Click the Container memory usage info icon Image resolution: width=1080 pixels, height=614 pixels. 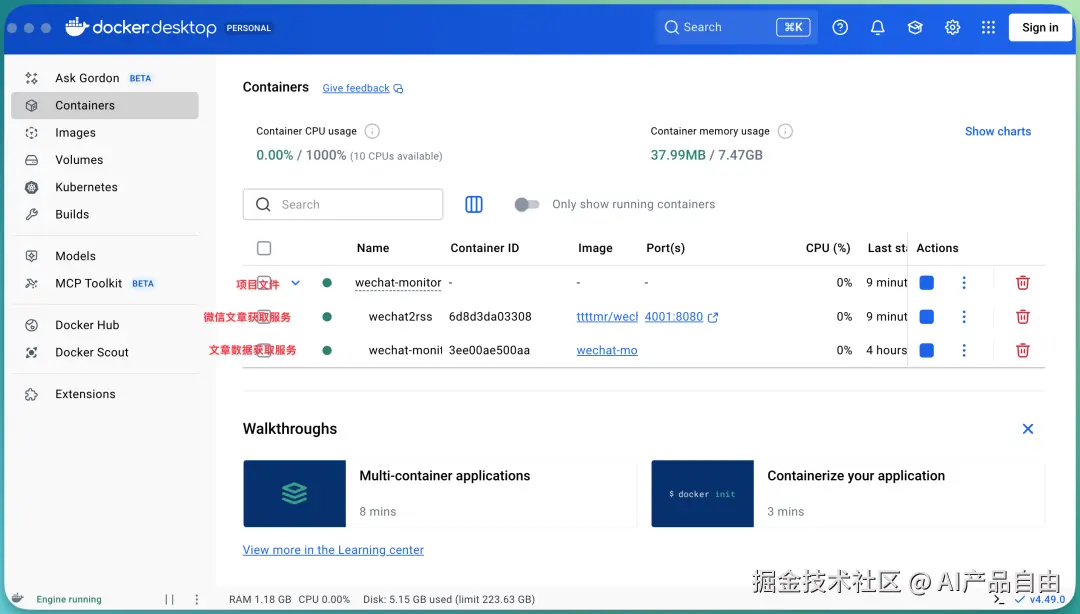[785, 131]
